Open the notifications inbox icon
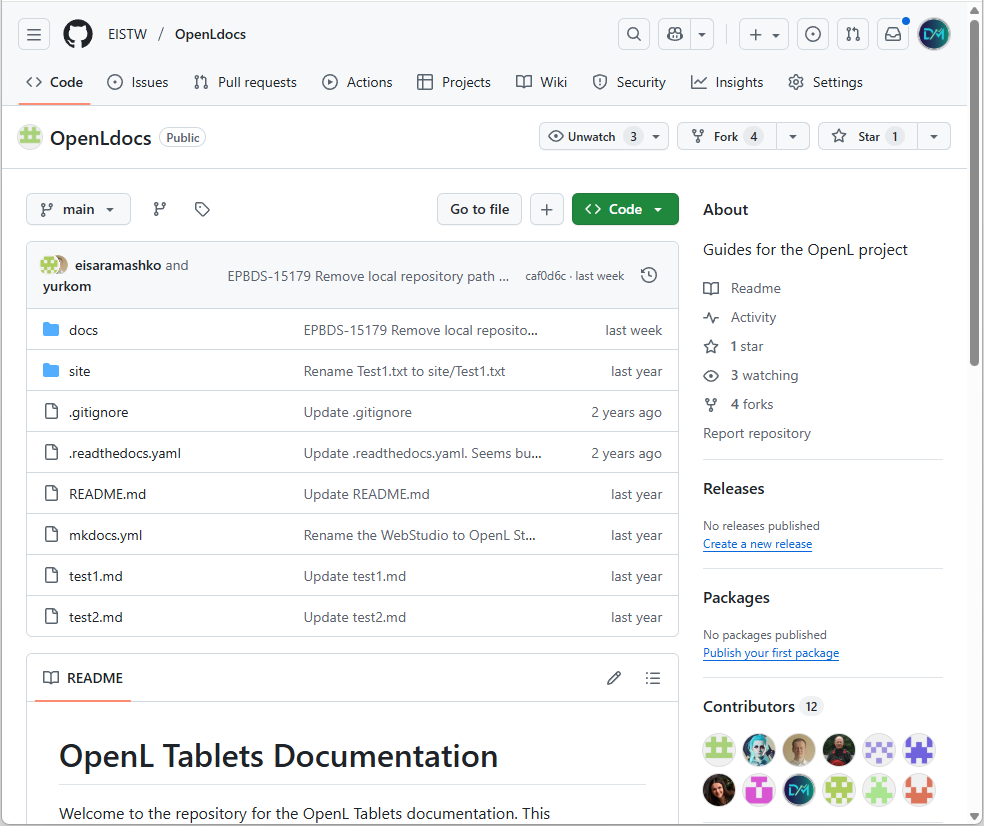This screenshot has width=984, height=826. click(x=893, y=34)
